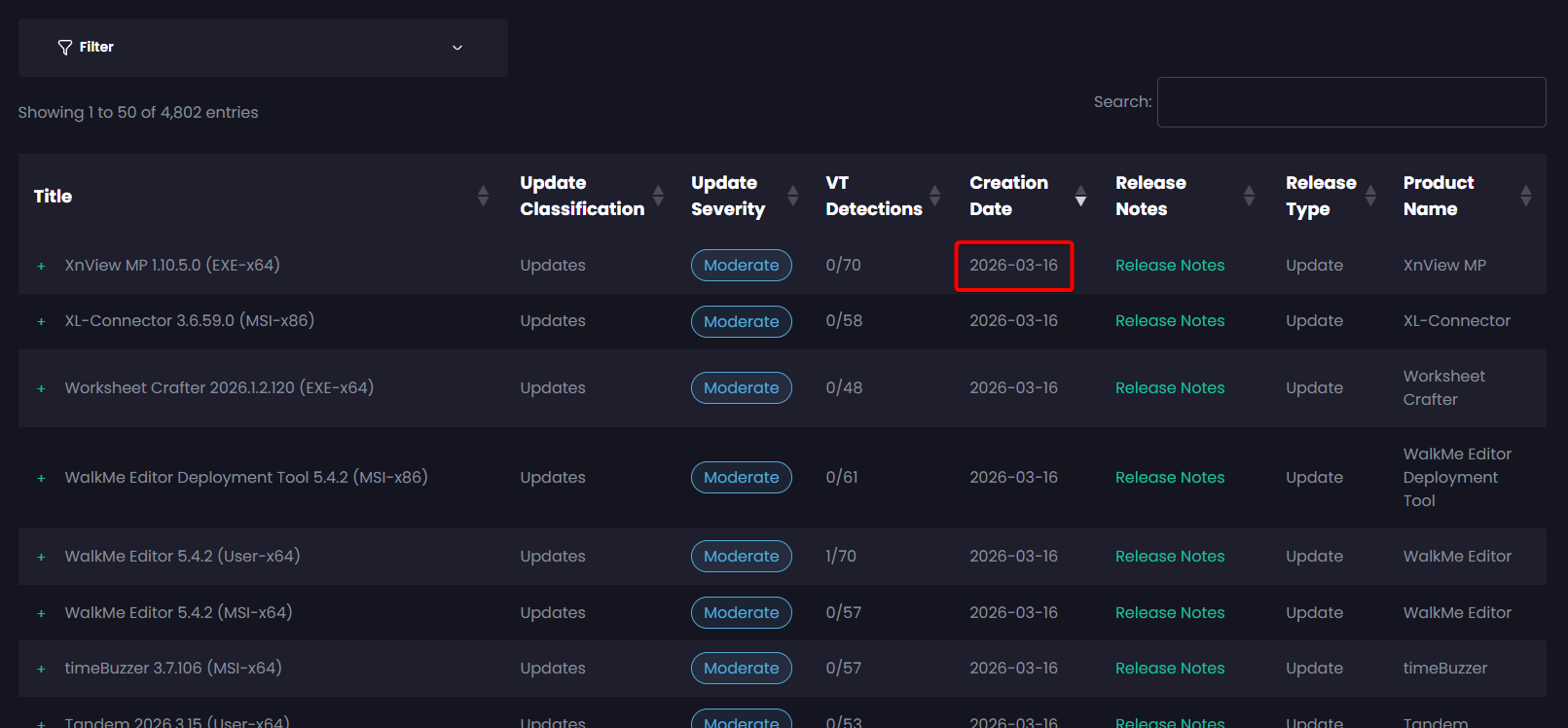
Task: Sort by Product Name arrows
Action: pos(1525,196)
